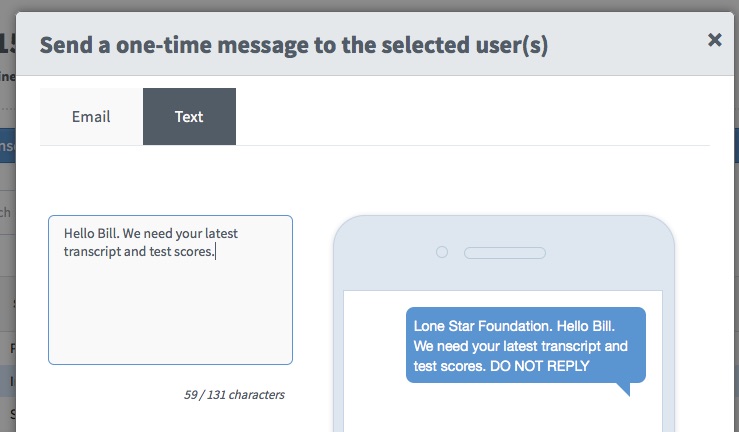The image size is (739, 432).
Task: Click inside the message text area
Action: point(170,290)
